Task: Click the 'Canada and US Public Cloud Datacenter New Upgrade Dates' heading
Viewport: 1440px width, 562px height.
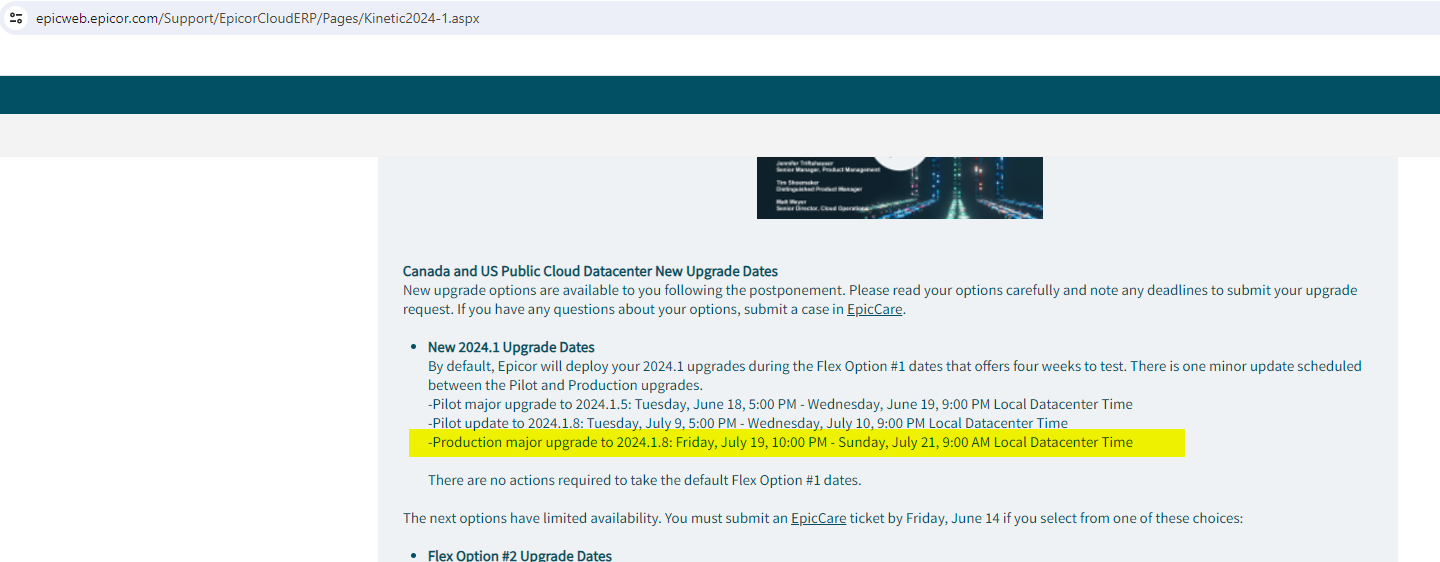Action: (590, 271)
